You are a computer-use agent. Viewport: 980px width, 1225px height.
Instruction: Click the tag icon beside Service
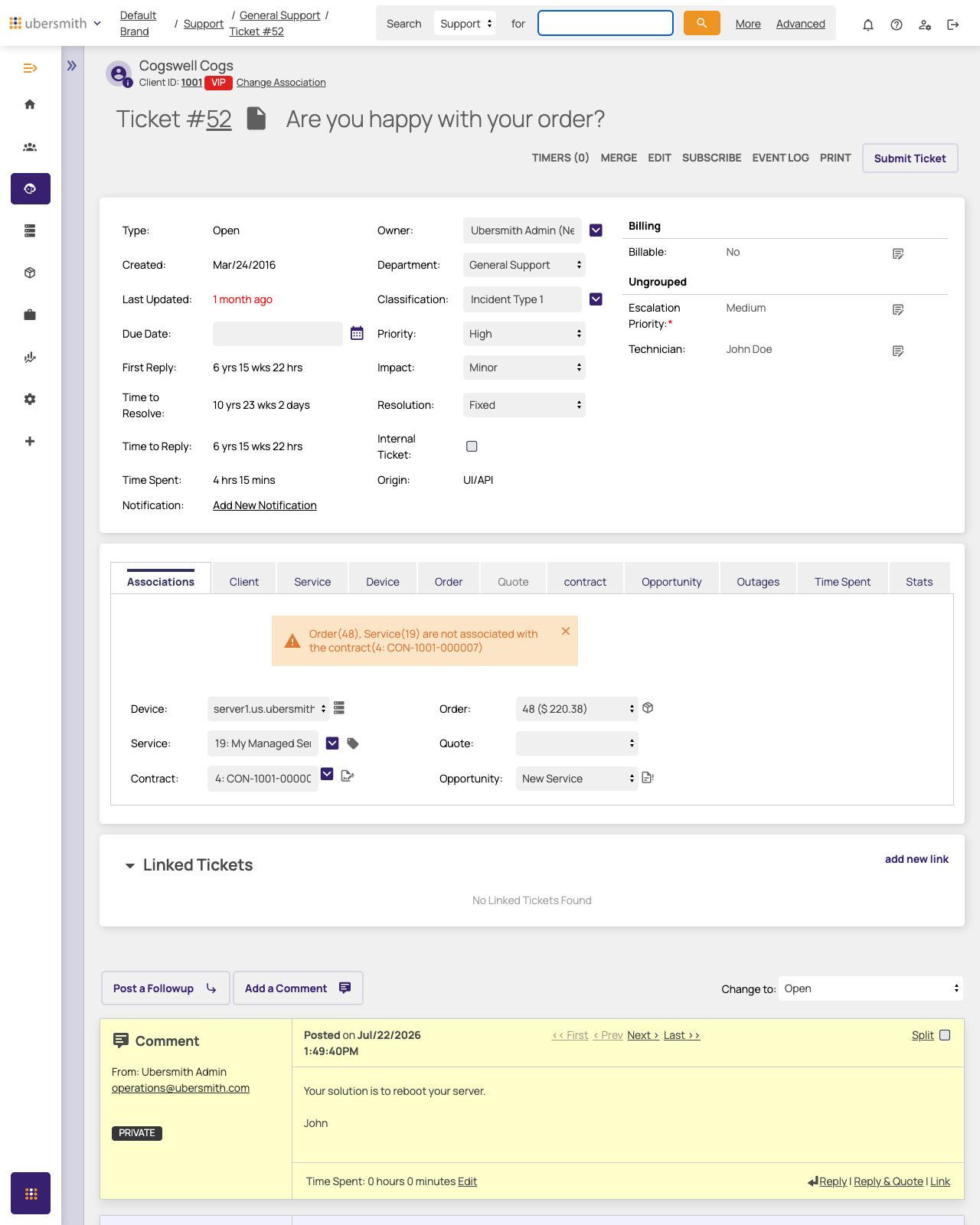(353, 743)
